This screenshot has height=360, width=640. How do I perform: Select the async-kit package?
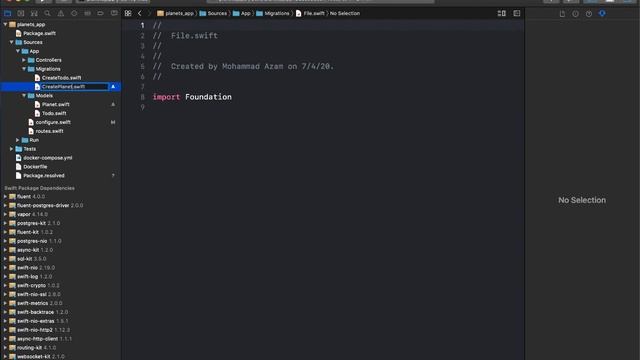(28, 250)
